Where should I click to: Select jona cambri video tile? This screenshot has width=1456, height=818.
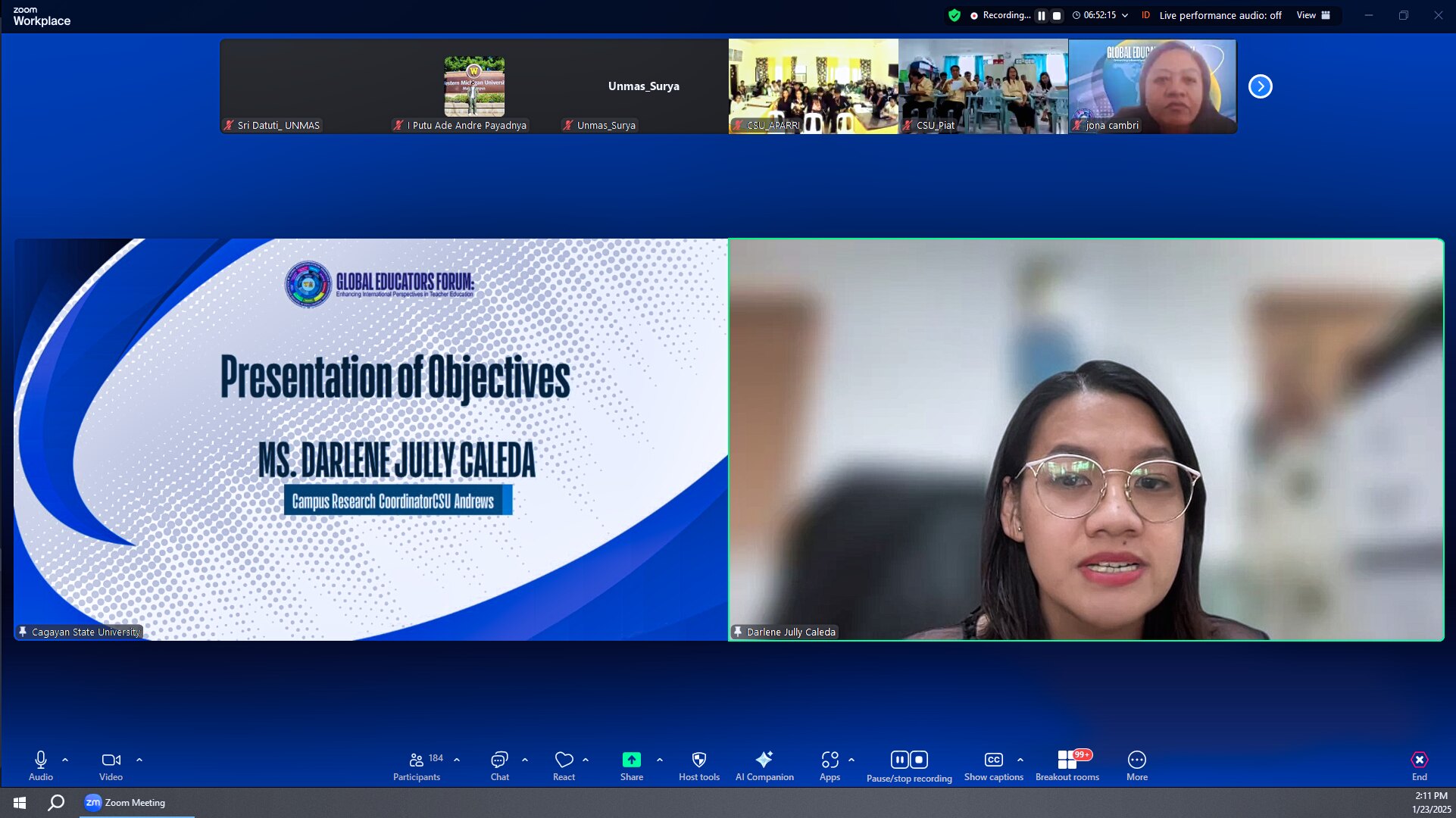coord(1152,86)
